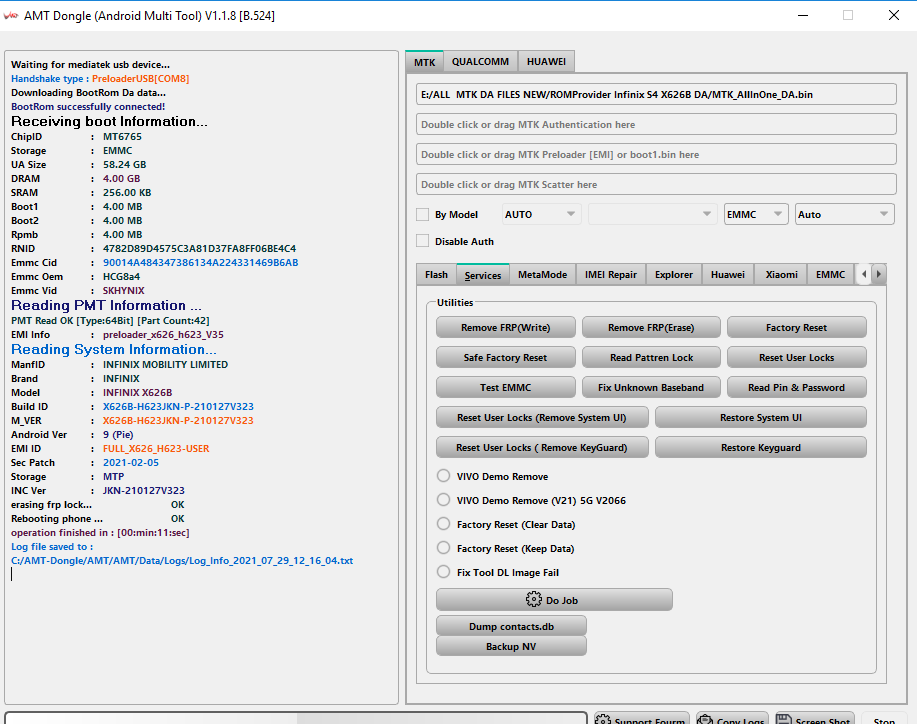This screenshot has width=917, height=724.
Task: Choose Factory Reset (Keep Data) option
Action: point(444,548)
